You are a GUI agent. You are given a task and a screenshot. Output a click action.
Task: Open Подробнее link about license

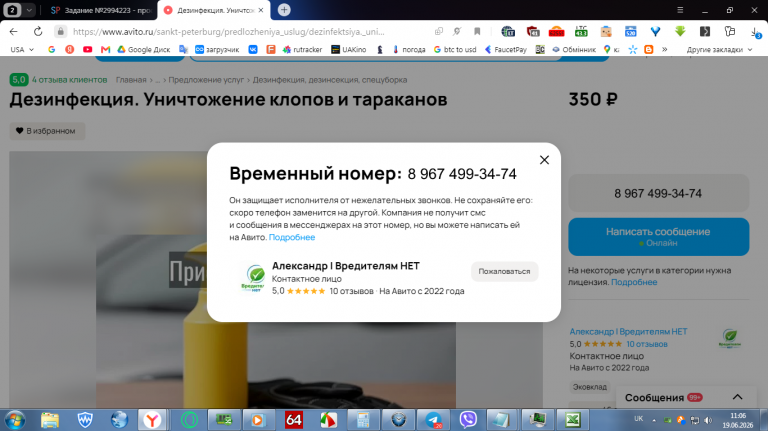(x=634, y=282)
